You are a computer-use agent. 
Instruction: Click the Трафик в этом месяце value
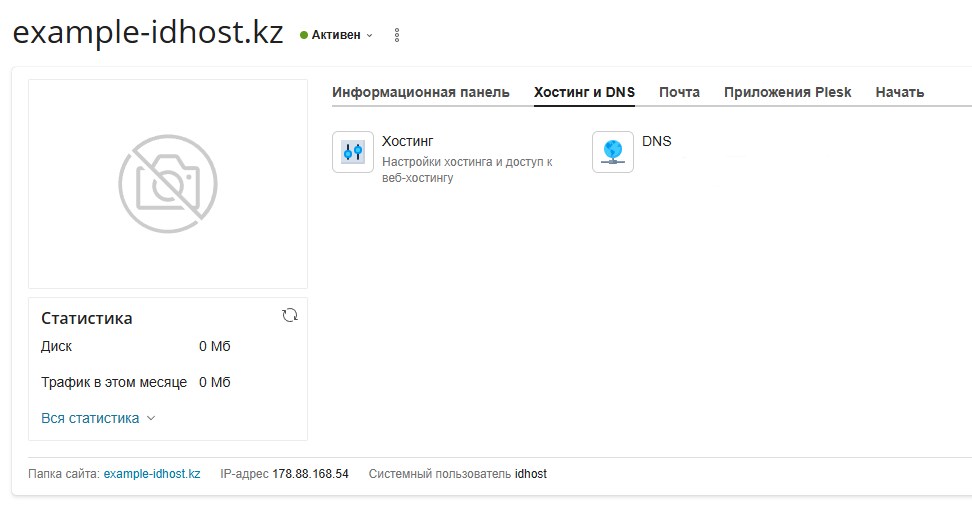coord(215,382)
